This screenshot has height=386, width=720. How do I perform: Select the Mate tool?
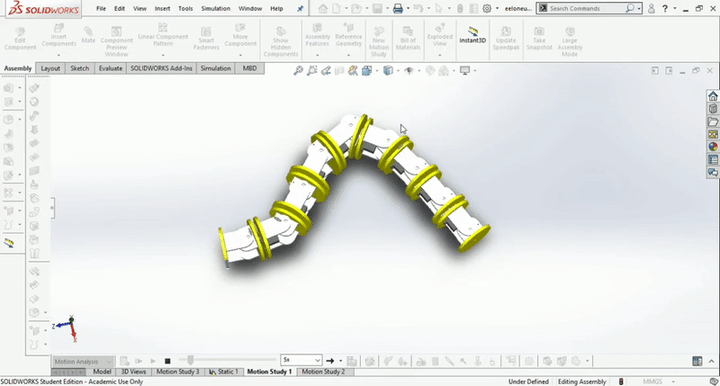click(x=88, y=35)
